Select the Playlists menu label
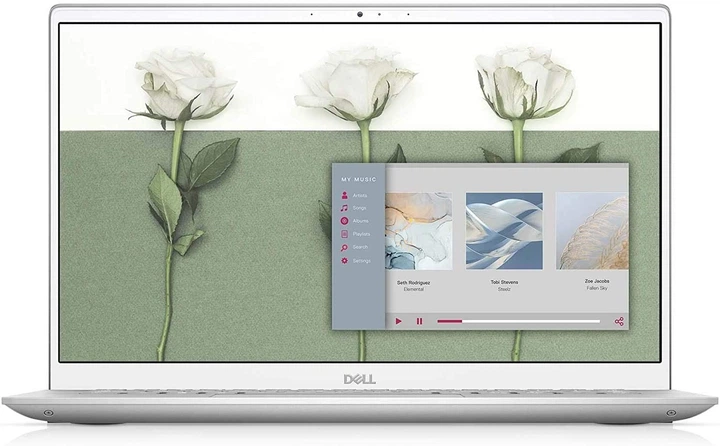 [361, 234]
